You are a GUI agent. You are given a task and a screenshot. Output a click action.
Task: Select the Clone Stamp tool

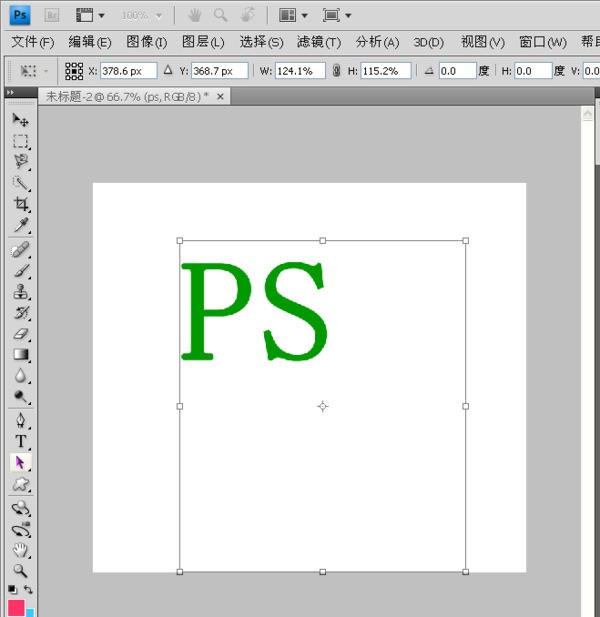20,292
